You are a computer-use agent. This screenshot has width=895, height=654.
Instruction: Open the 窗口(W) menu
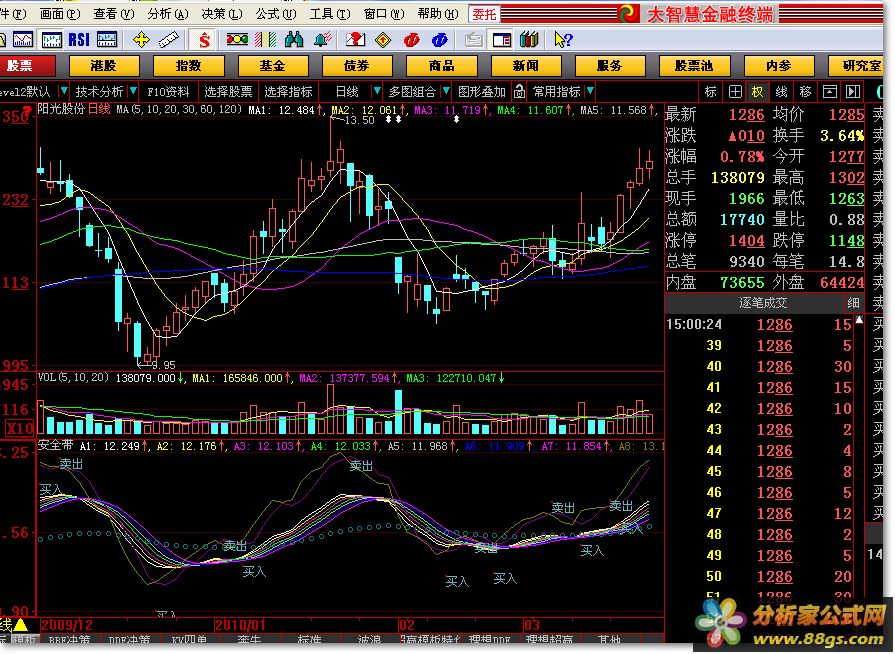(384, 14)
